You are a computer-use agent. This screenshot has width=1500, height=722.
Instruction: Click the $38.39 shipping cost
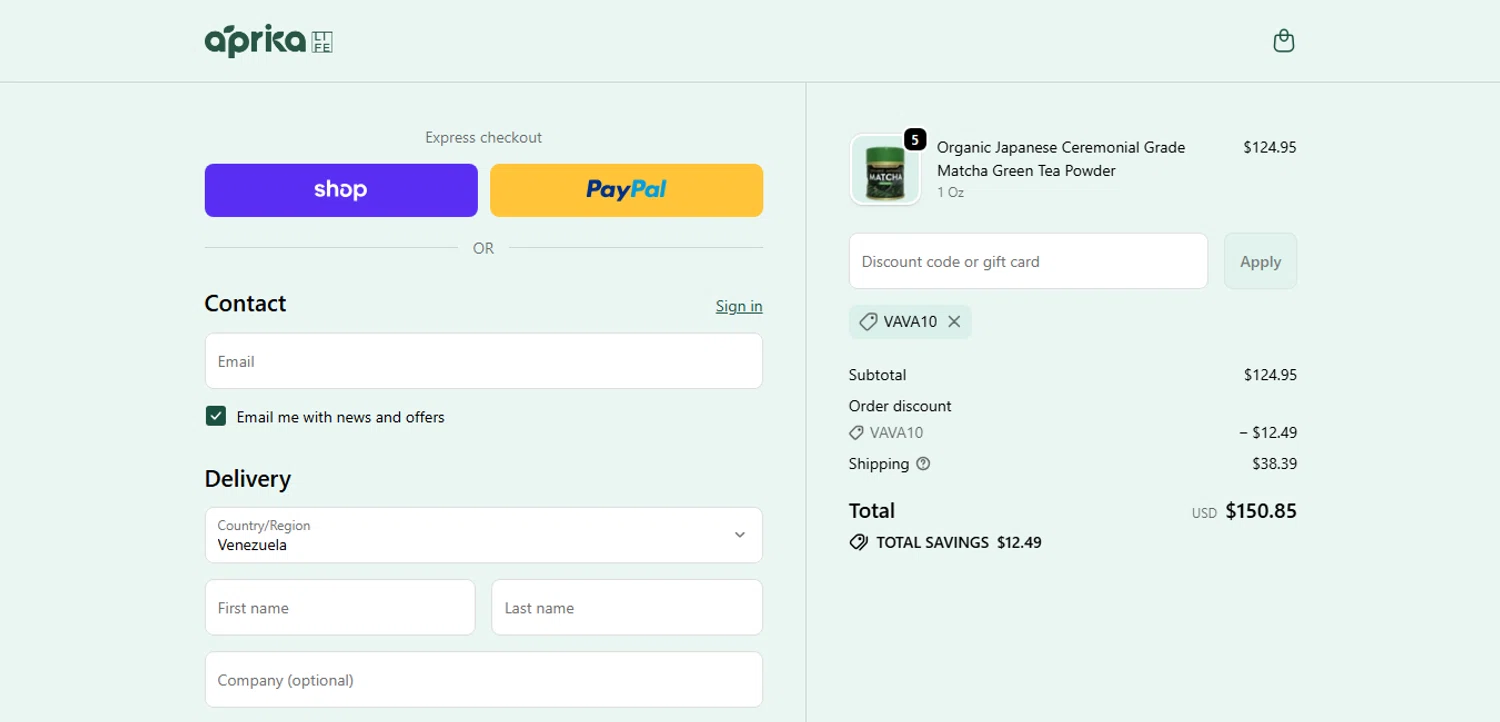(x=1274, y=464)
